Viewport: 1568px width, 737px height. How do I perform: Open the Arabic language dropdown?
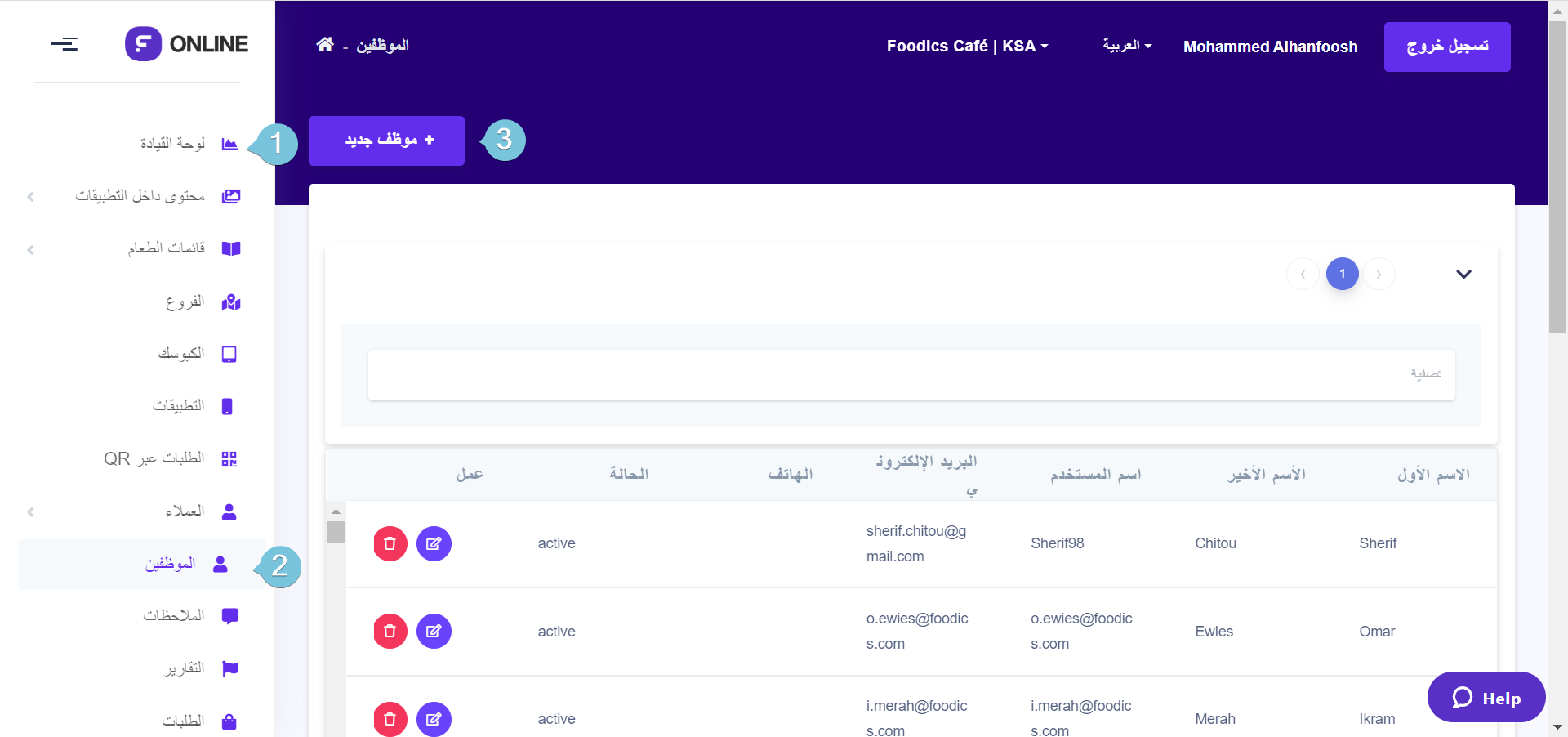[1126, 46]
